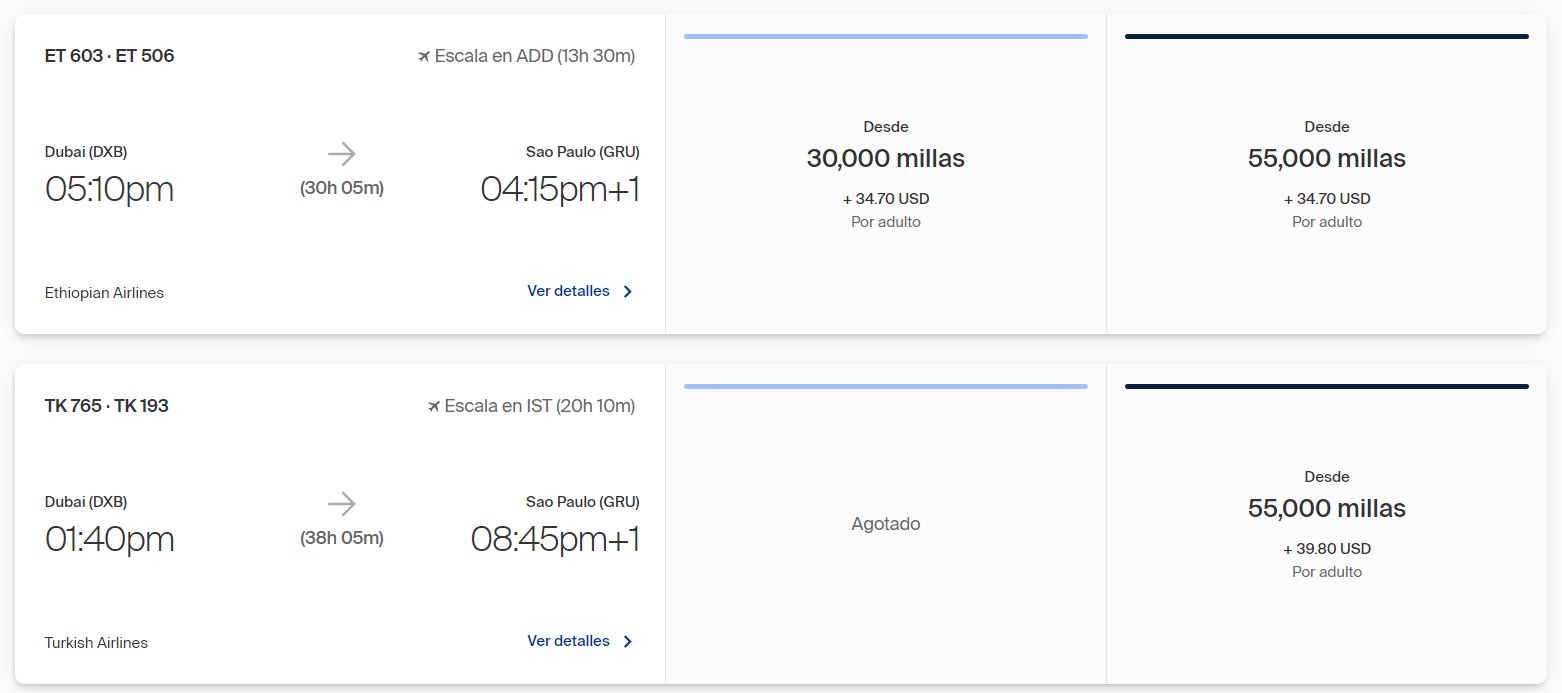Select the 55,000 millas fare with 34.70 USD
Viewport: 1562px width, 693px height.
pyautogui.click(x=1327, y=174)
